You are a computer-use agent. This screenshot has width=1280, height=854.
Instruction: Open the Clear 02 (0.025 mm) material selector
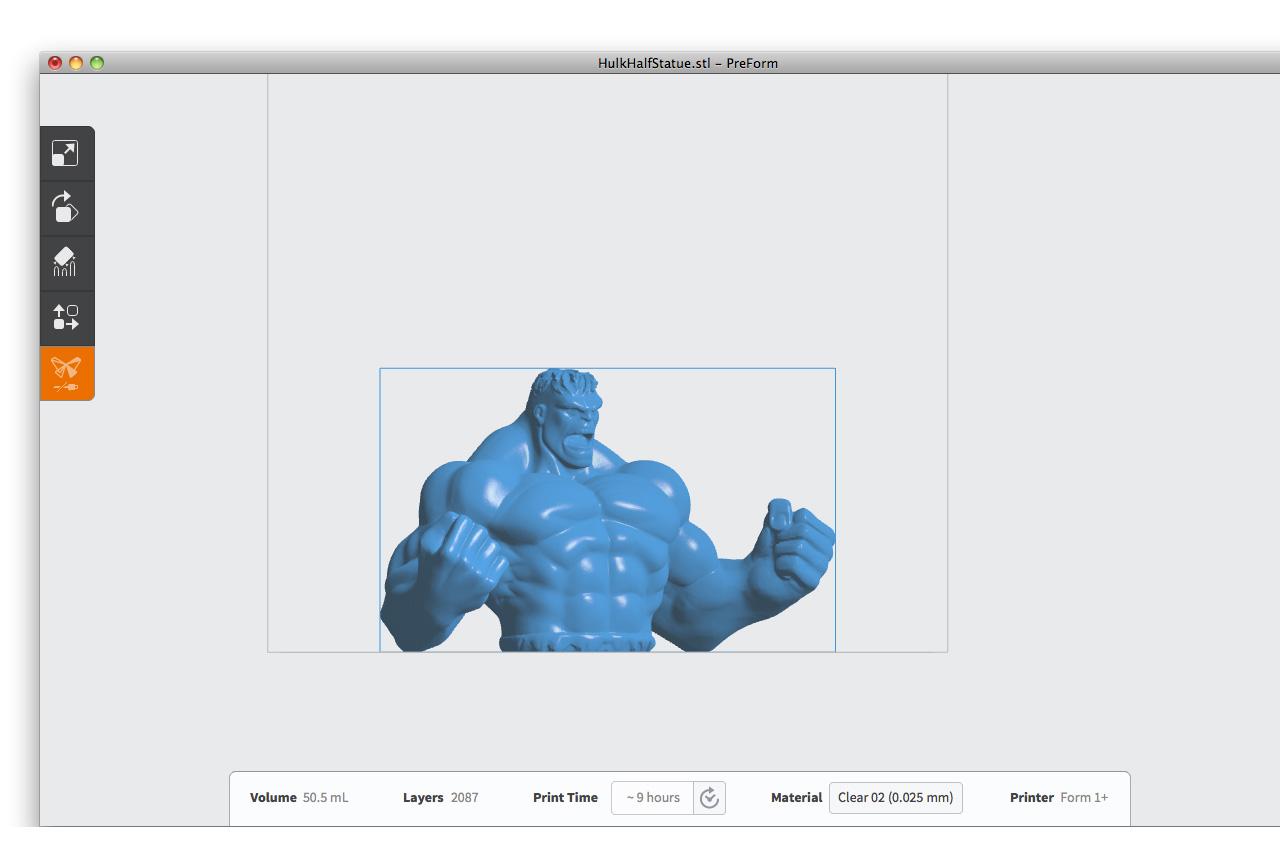click(895, 798)
